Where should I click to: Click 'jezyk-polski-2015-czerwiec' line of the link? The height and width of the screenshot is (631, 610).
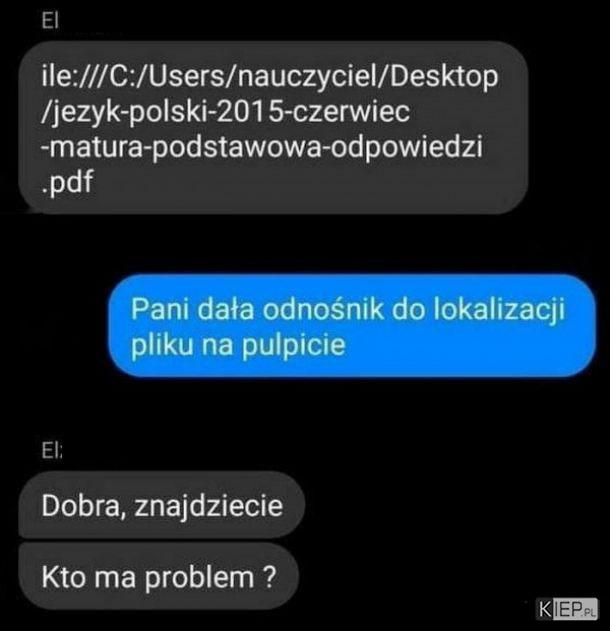tap(225, 112)
